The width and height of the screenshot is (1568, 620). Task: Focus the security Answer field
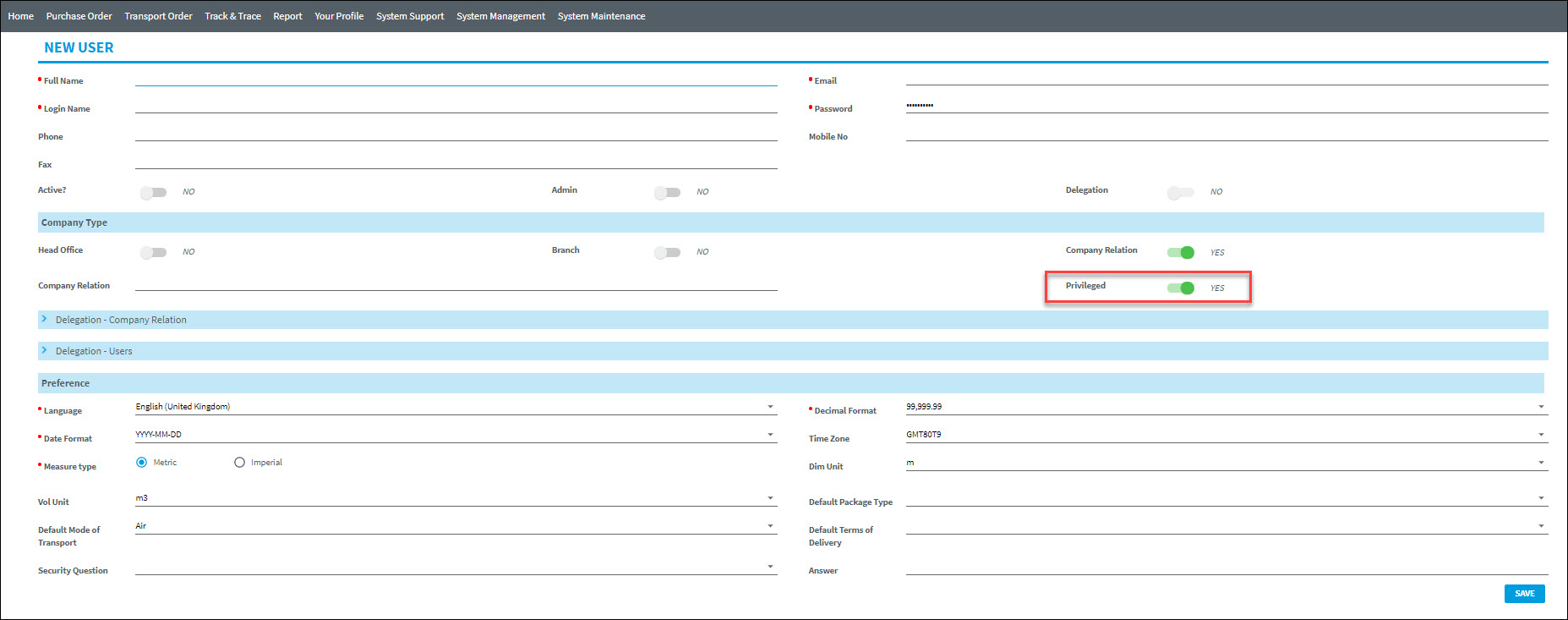click(x=1227, y=568)
